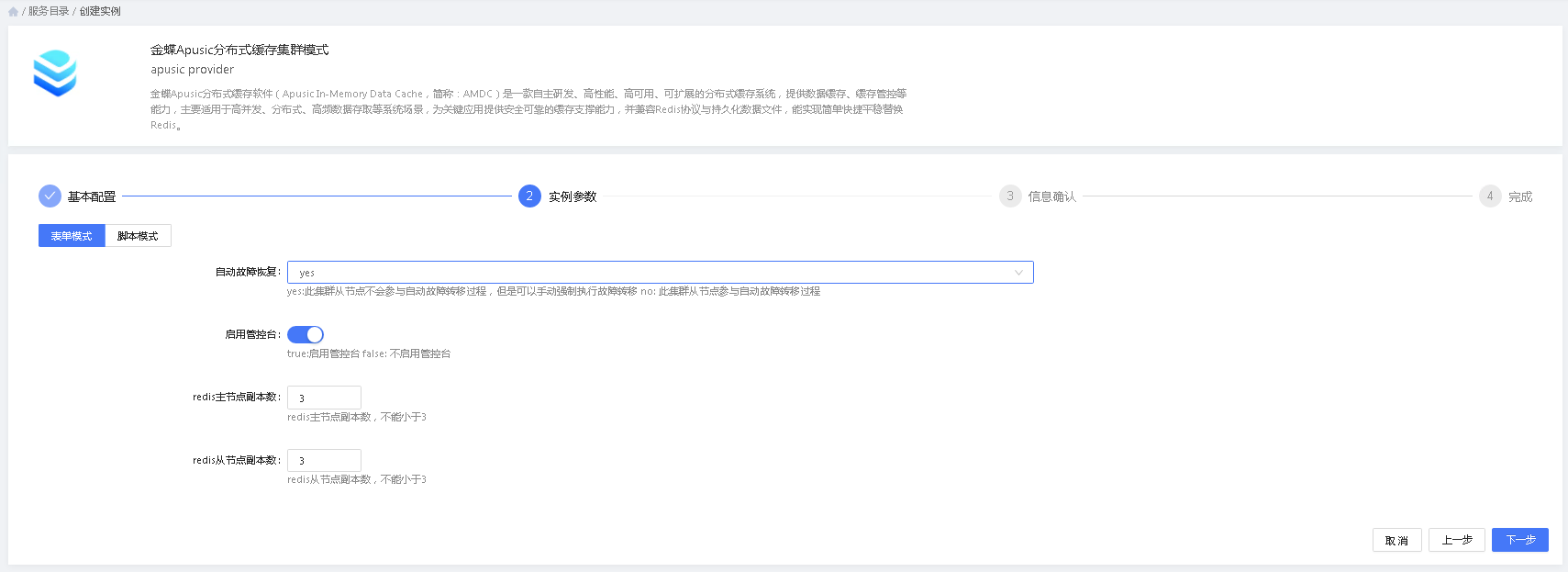The width and height of the screenshot is (1568, 572).
Task: Click the 基本配置 step label
Action: pyautogui.click(x=92, y=196)
